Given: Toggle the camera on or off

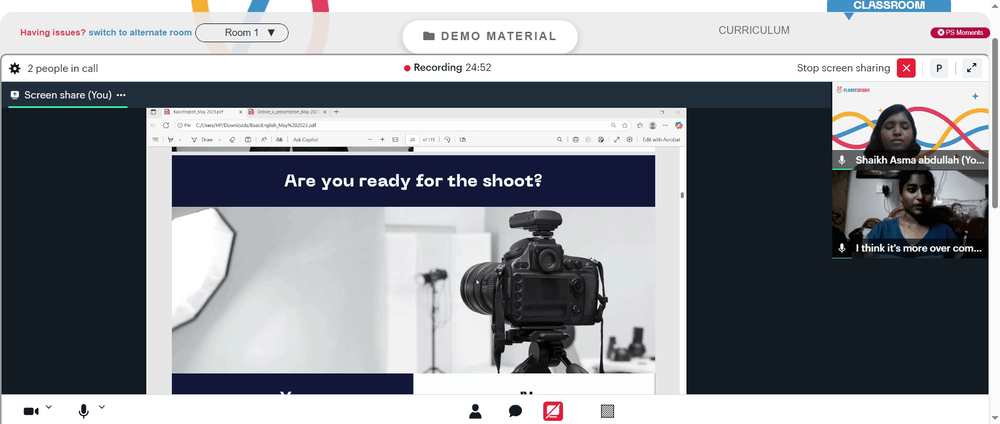Looking at the screenshot, I should (x=31, y=411).
